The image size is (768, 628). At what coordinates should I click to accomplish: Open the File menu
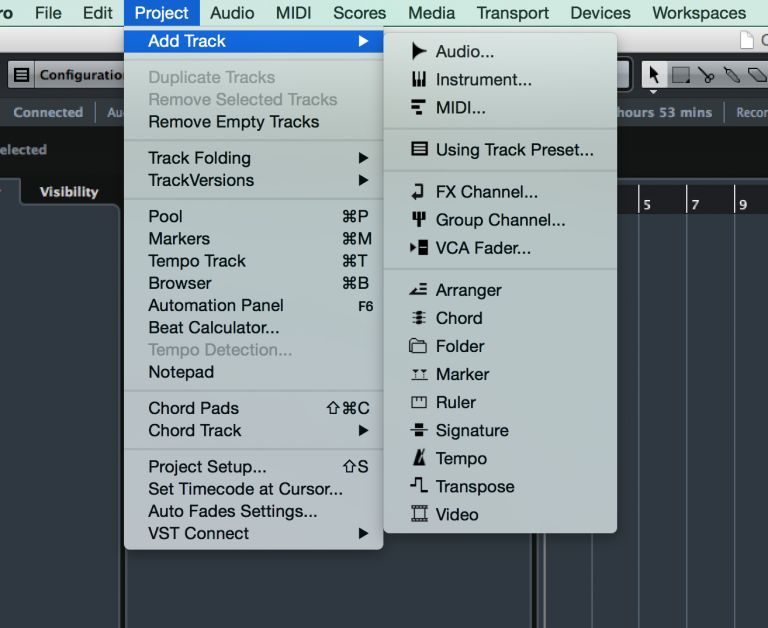pyautogui.click(x=48, y=13)
